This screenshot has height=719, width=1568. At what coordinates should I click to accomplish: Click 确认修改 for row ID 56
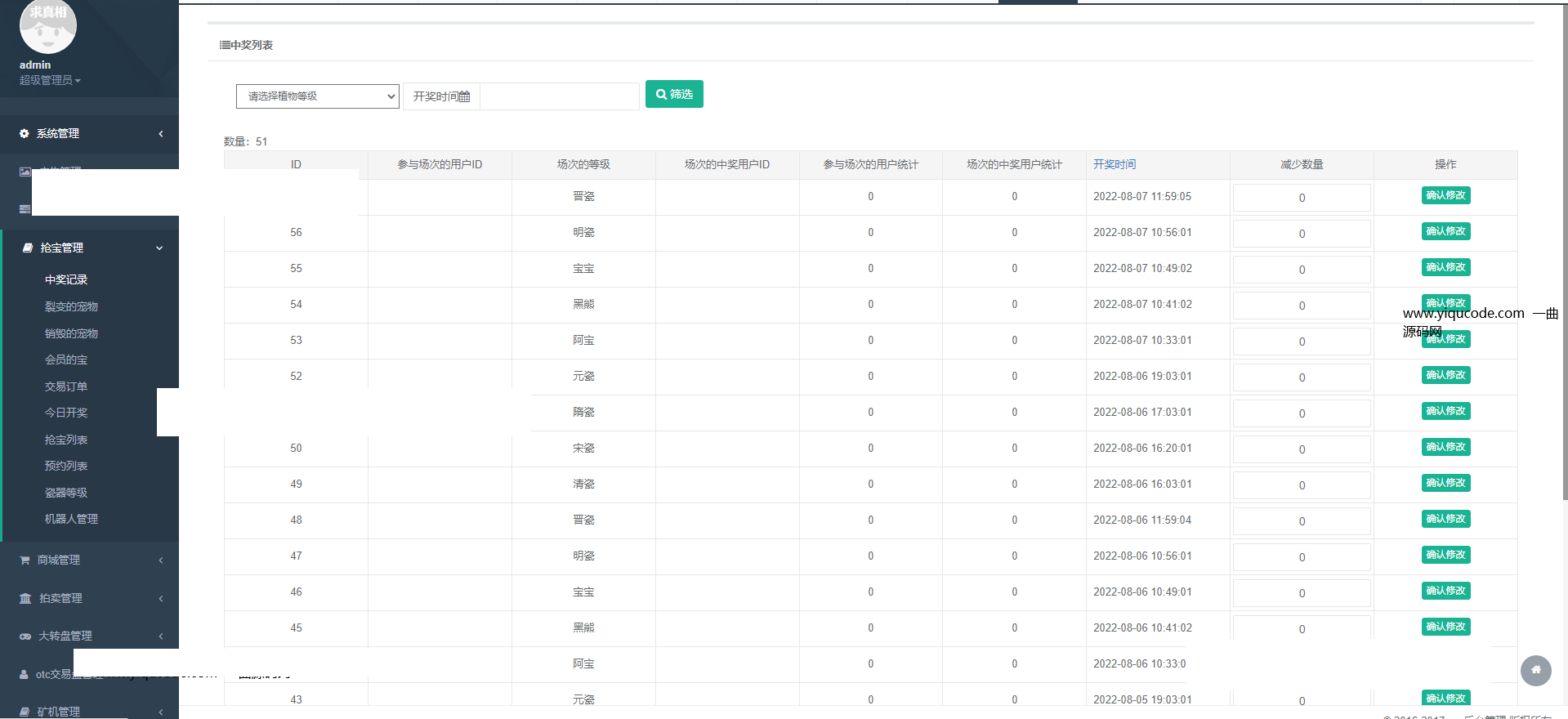pyautogui.click(x=1445, y=231)
